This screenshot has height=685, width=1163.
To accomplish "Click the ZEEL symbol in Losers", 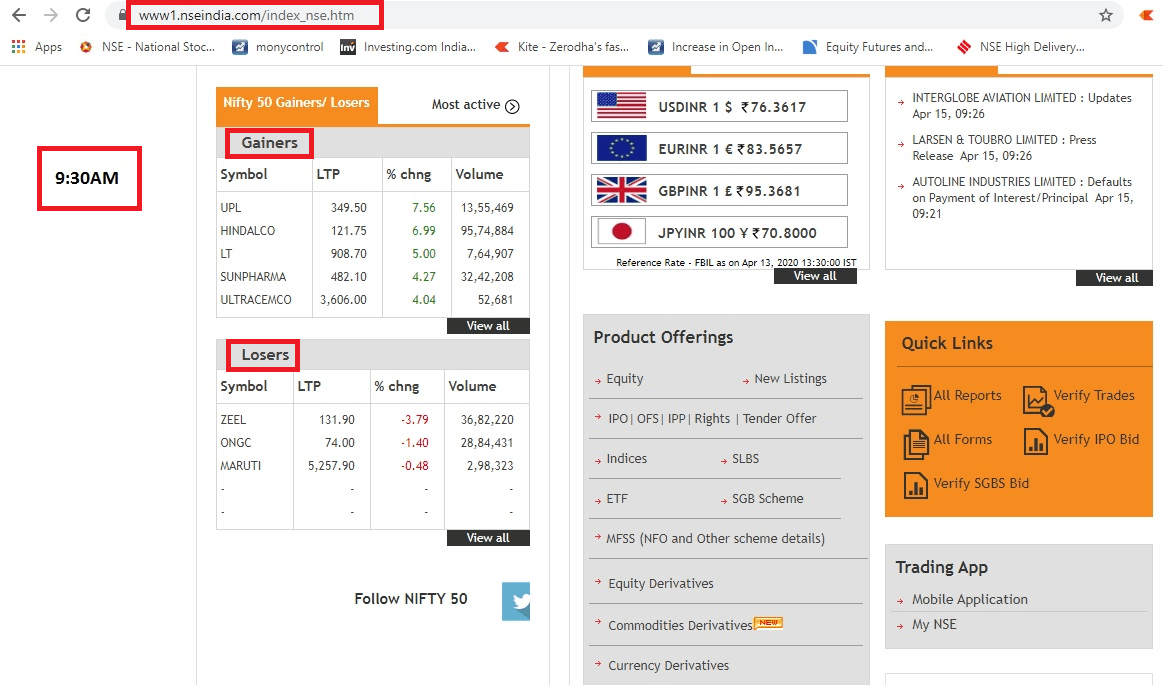I will [233, 420].
